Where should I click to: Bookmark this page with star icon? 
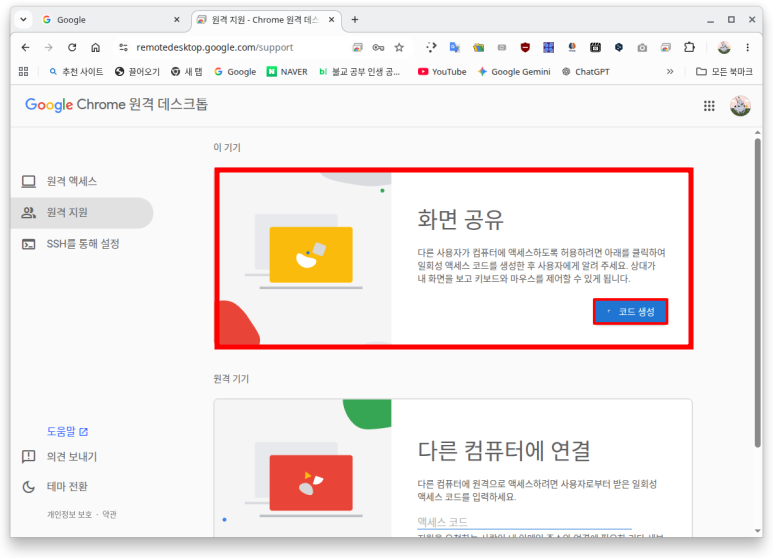(x=399, y=47)
